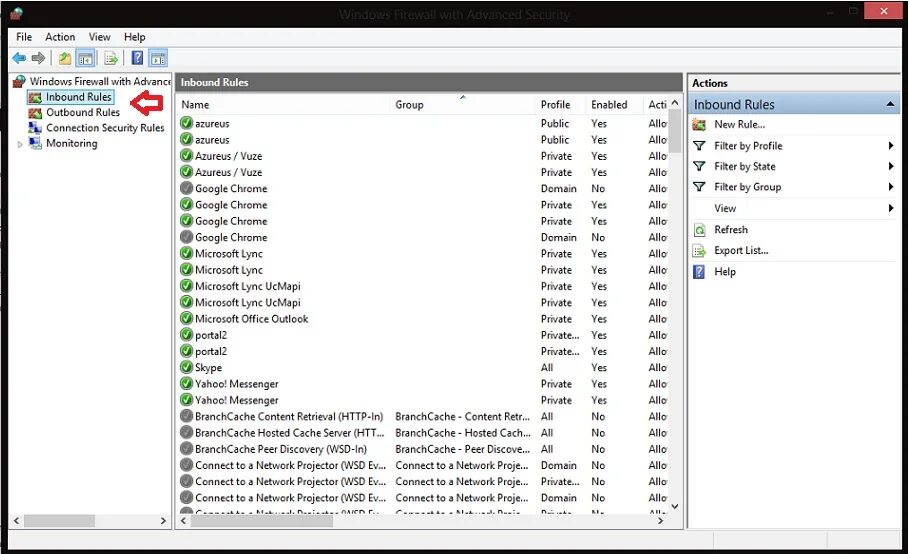Click the Refresh icon in Actions pane

click(x=699, y=230)
